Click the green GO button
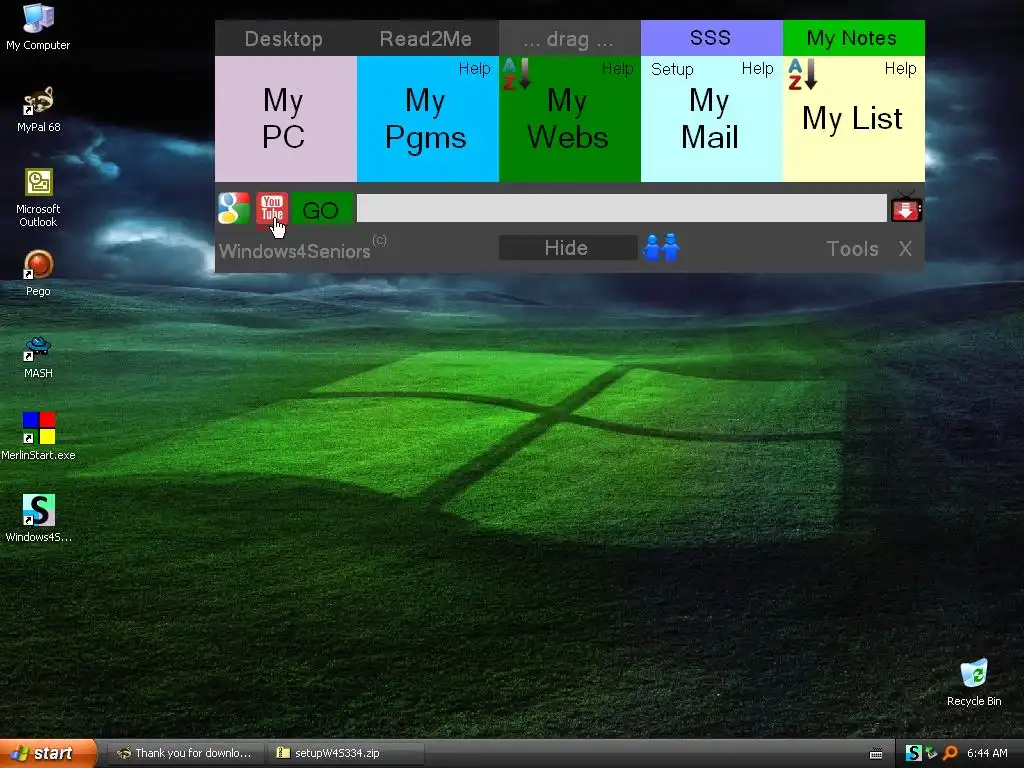 tap(321, 209)
